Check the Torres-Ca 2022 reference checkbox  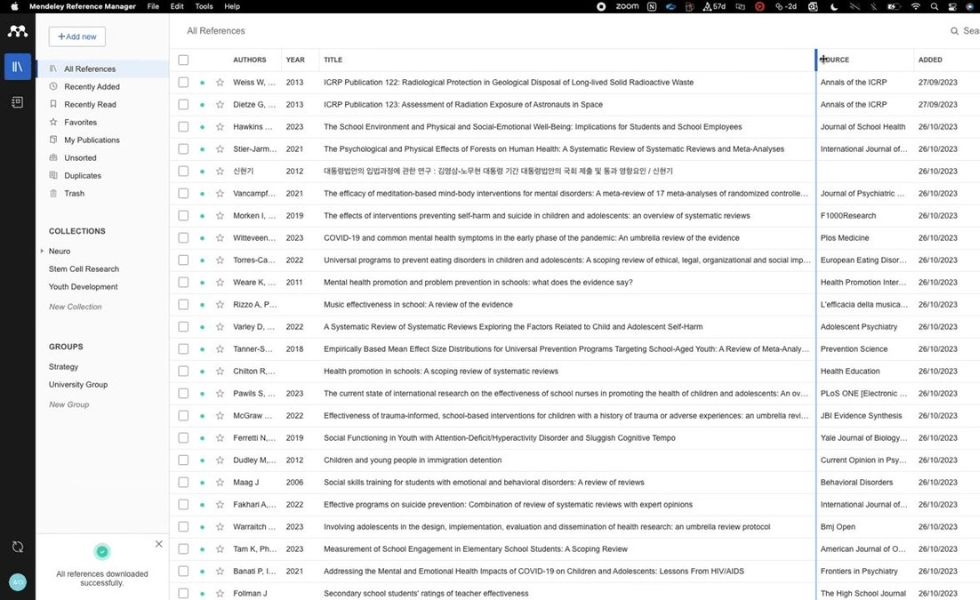183,260
